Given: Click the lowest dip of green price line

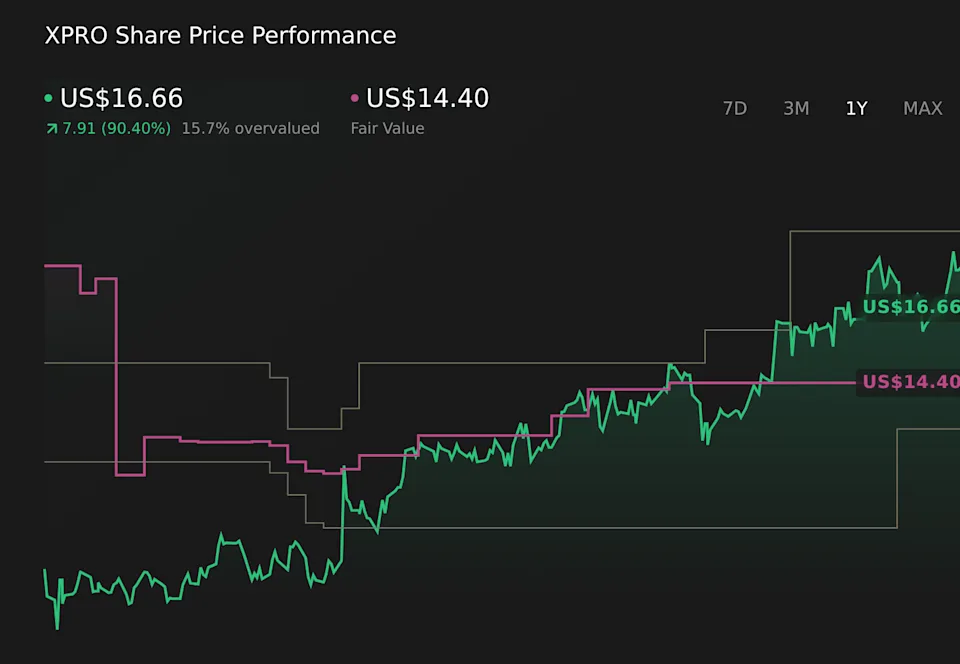Looking at the screenshot, I should (57, 627).
